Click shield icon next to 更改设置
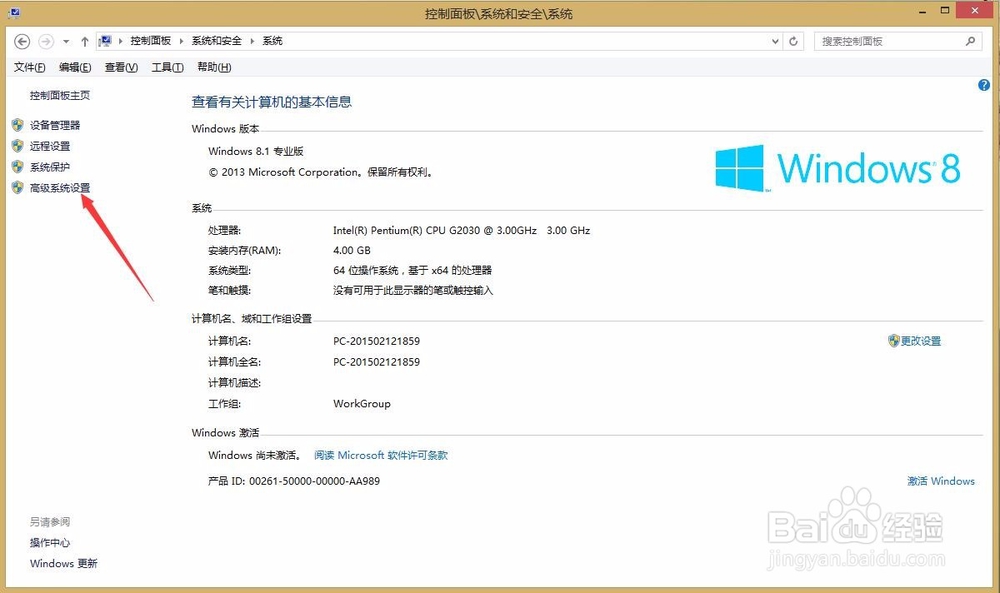Viewport: 1000px width, 593px height. point(893,341)
